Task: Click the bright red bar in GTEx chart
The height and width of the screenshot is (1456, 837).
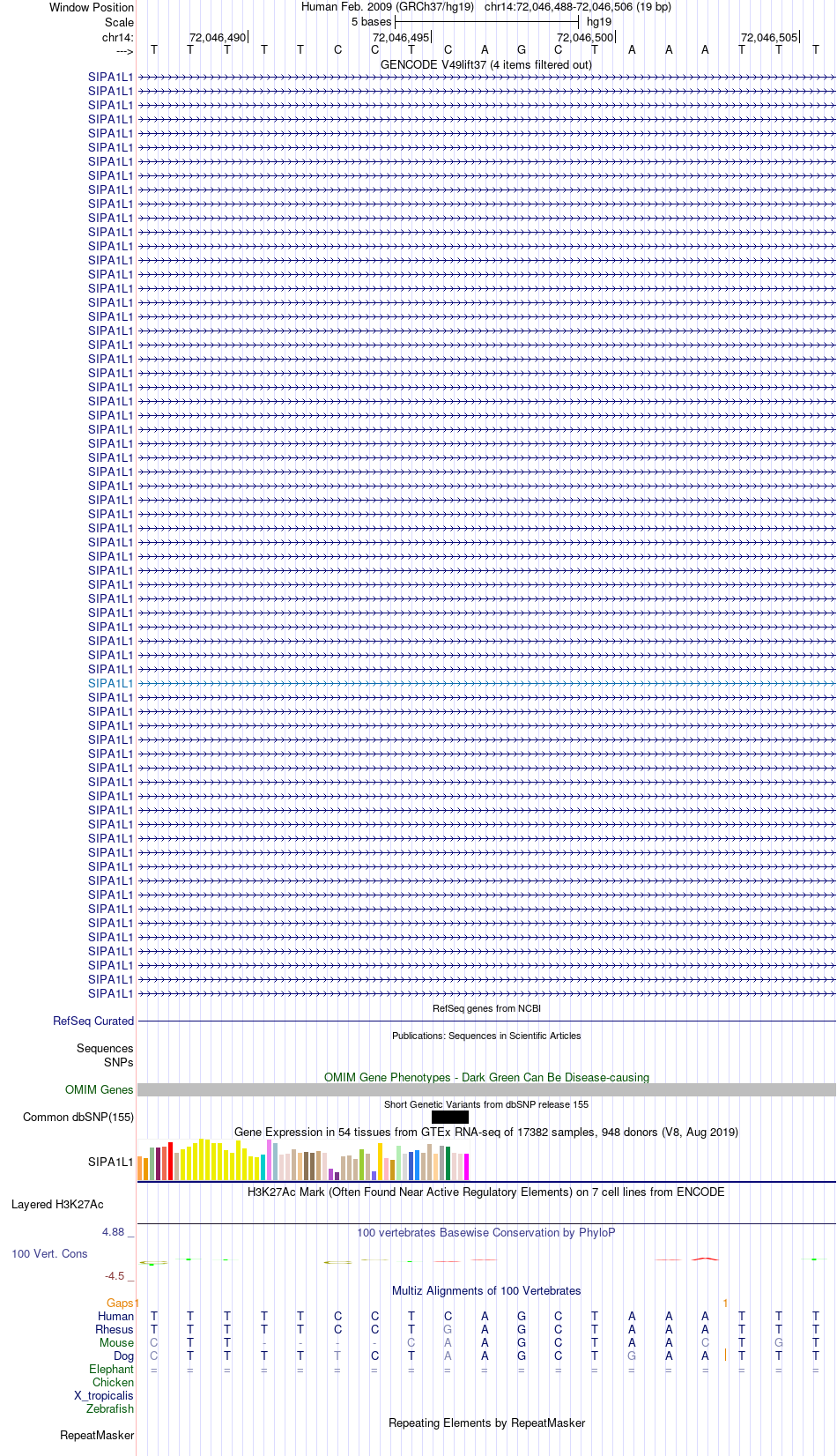Action: point(171,1161)
